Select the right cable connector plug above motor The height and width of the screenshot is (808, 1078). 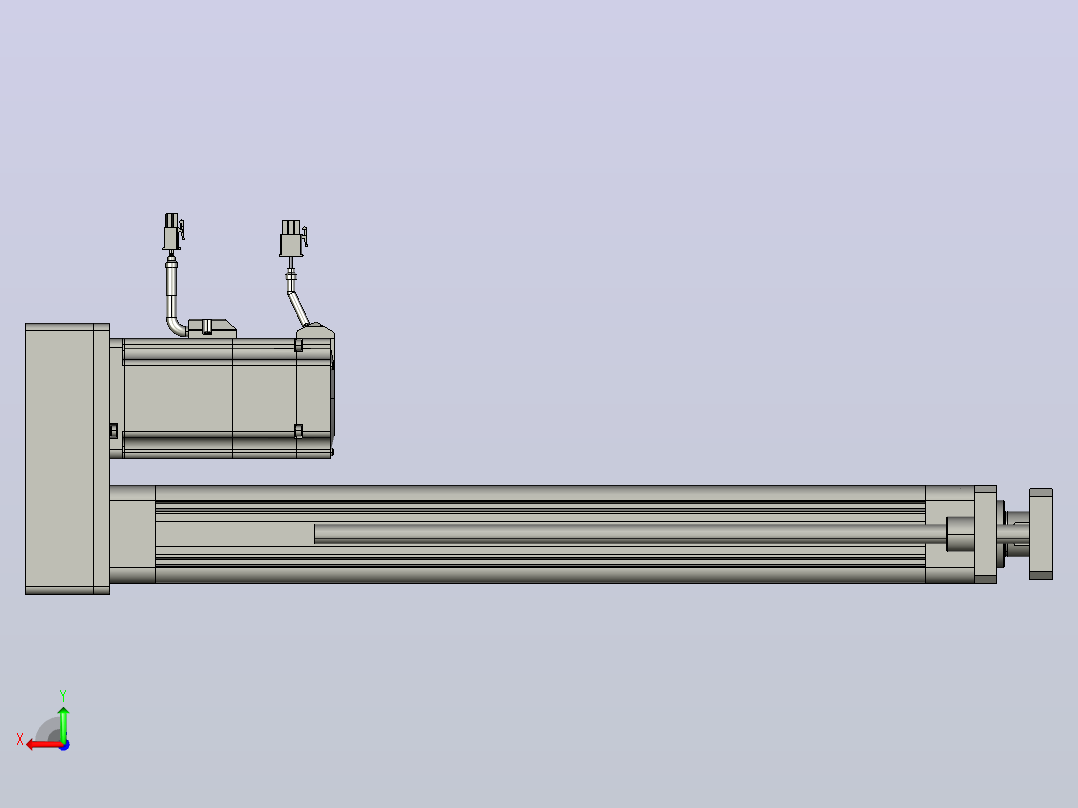click(x=292, y=239)
